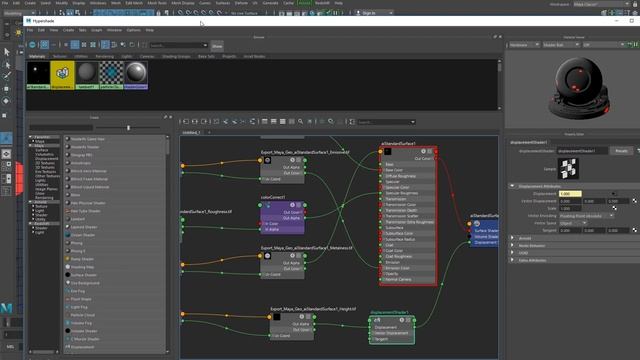Click the pin icon on Create panel header
640x360 pixels.
[165, 117]
